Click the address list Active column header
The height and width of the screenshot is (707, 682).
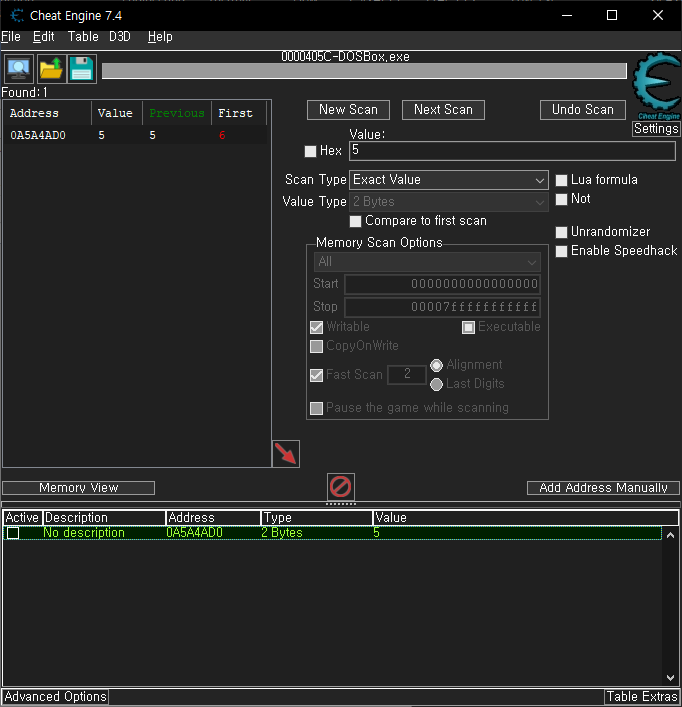[23, 518]
